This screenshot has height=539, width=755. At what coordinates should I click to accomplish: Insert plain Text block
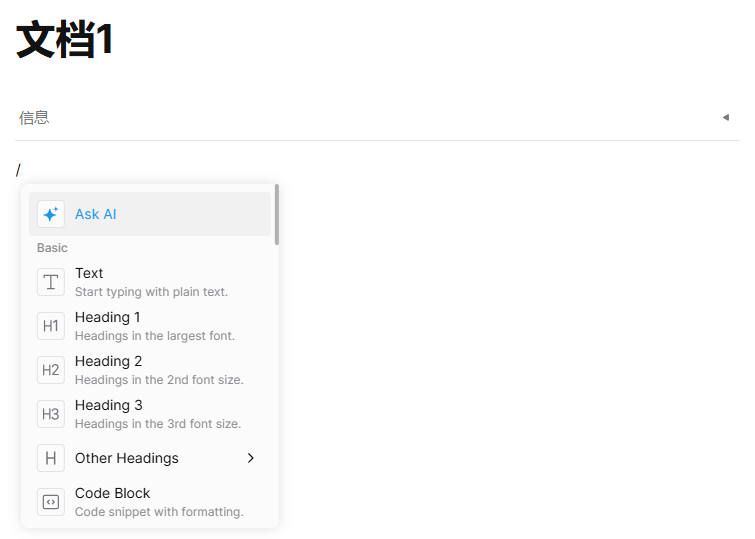click(x=150, y=282)
